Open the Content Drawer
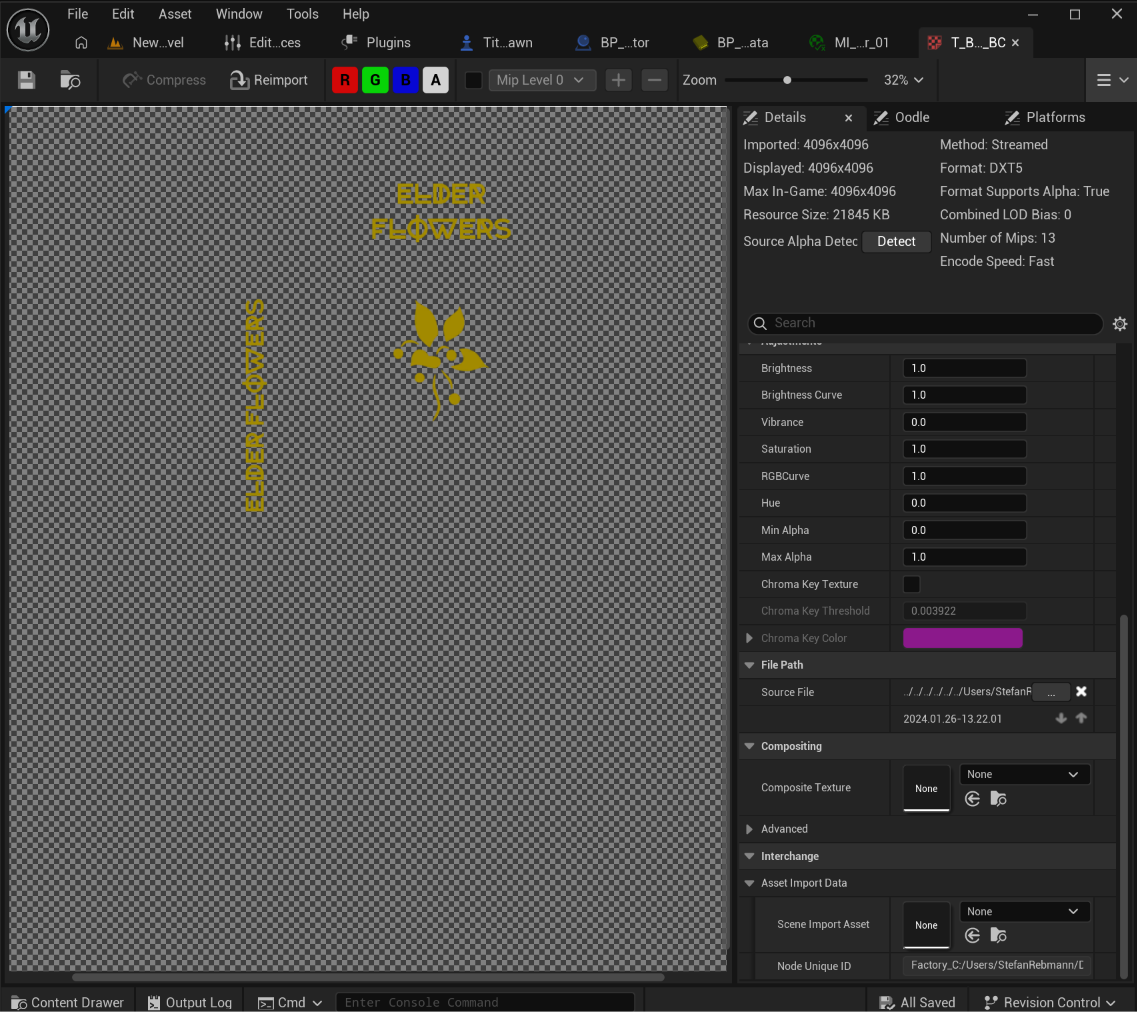Viewport: 1137px width, 1012px height. pos(67,1002)
